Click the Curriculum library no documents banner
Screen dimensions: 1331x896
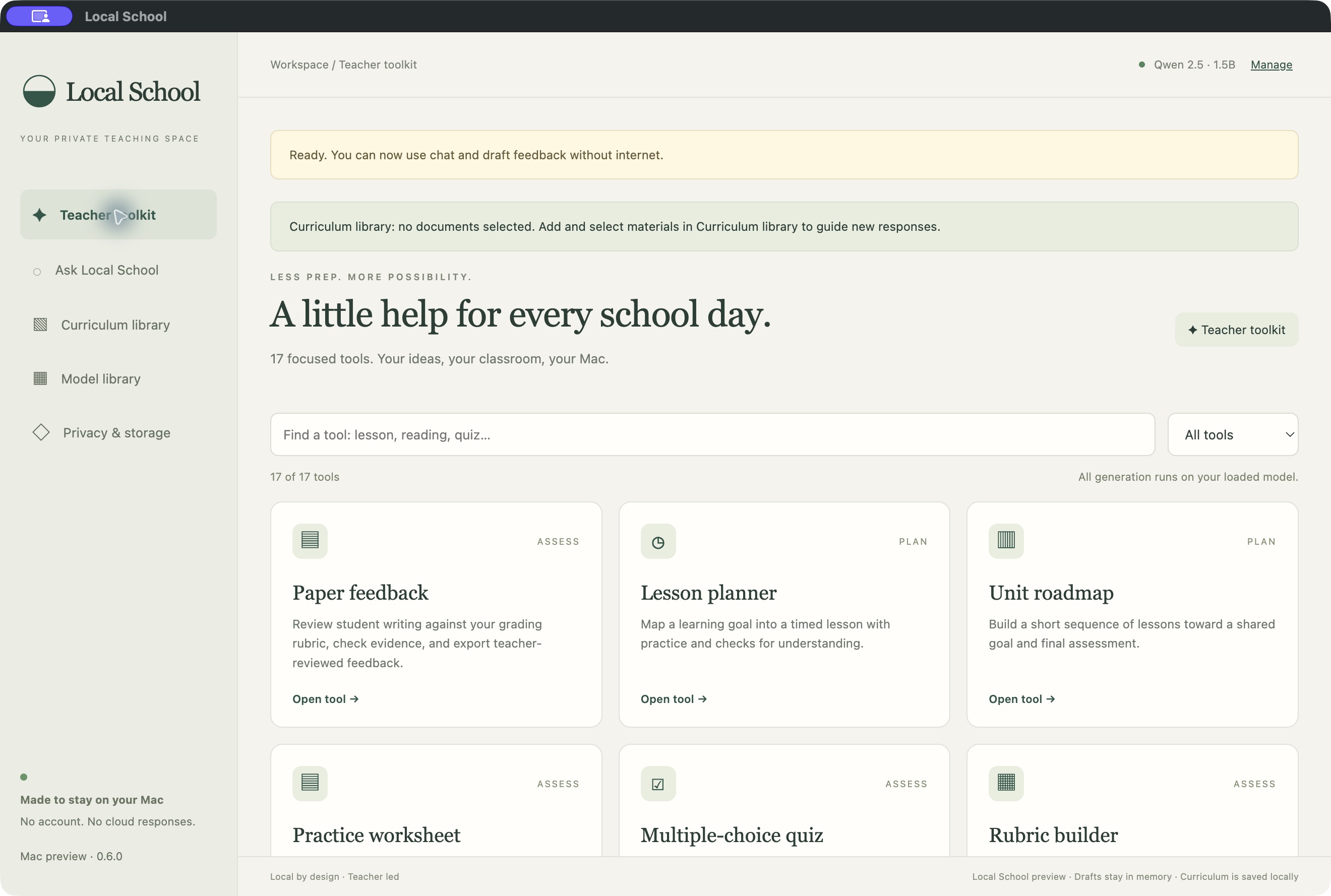[x=784, y=226]
